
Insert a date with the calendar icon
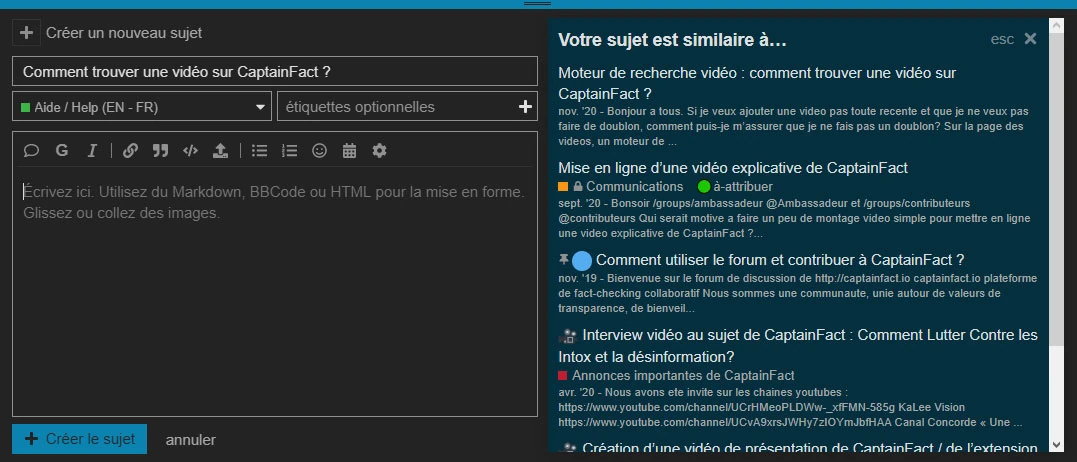coord(349,150)
